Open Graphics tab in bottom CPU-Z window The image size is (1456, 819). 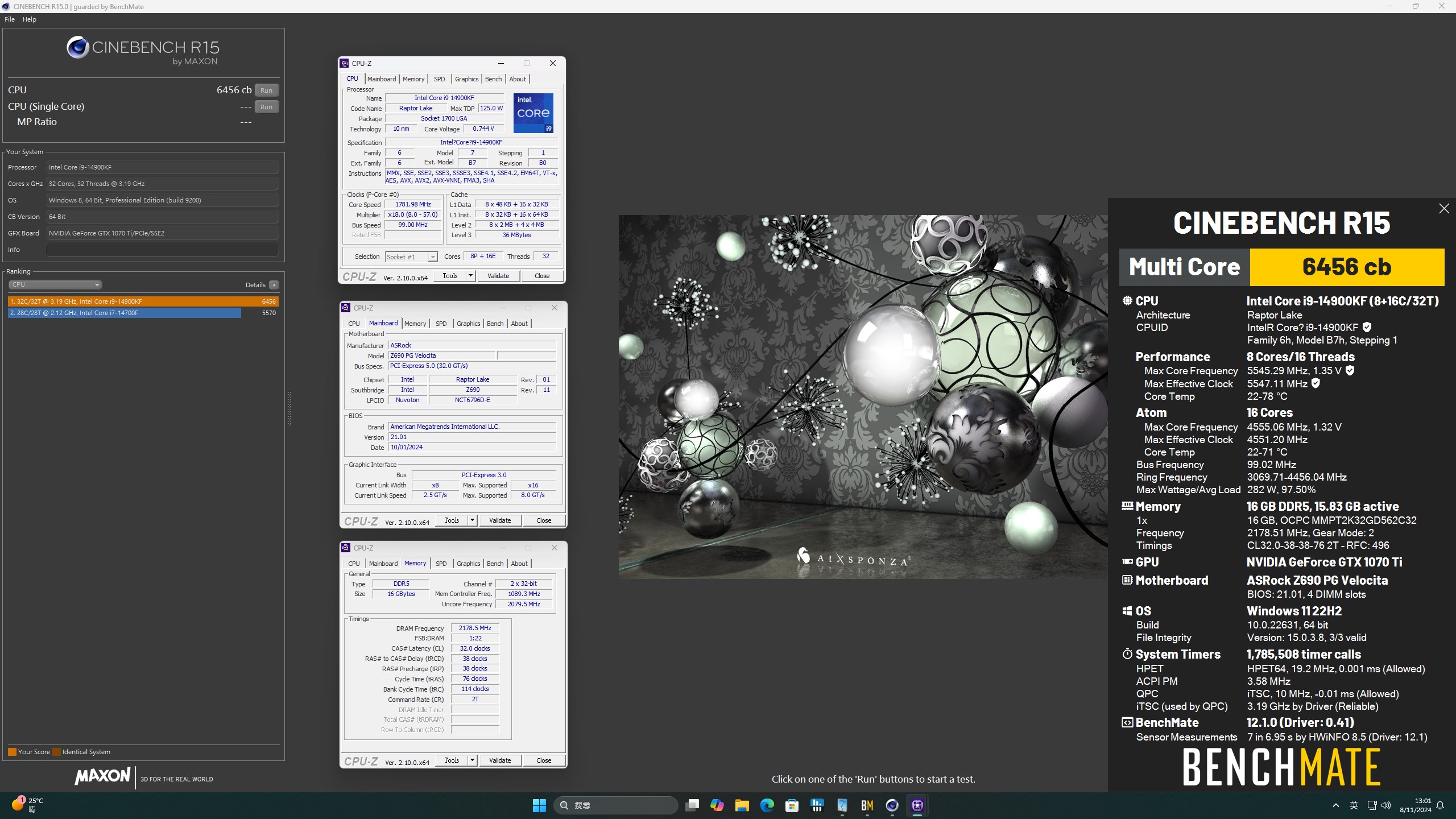point(469,564)
